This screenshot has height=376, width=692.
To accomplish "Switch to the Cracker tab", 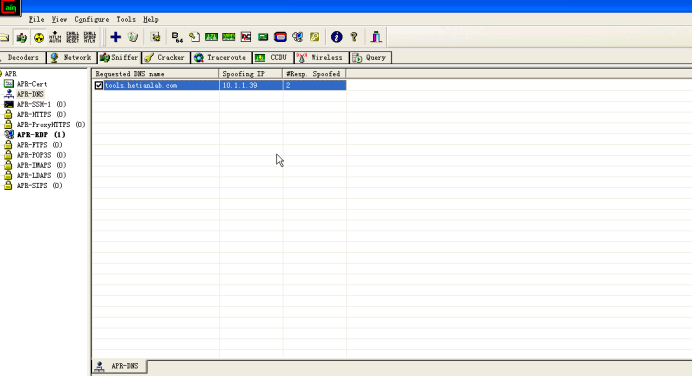I will point(166,57).
